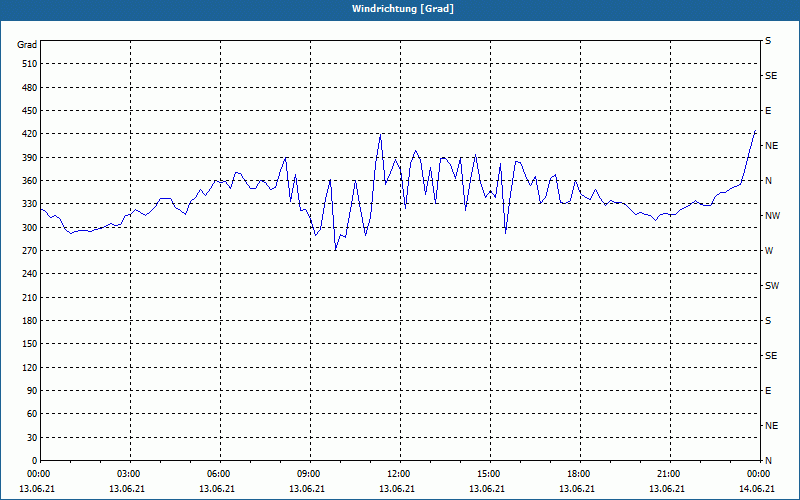
Task: Click the chart title Windrichtung [Grad]
Action: pyautogui.click(x=403, y=9)
